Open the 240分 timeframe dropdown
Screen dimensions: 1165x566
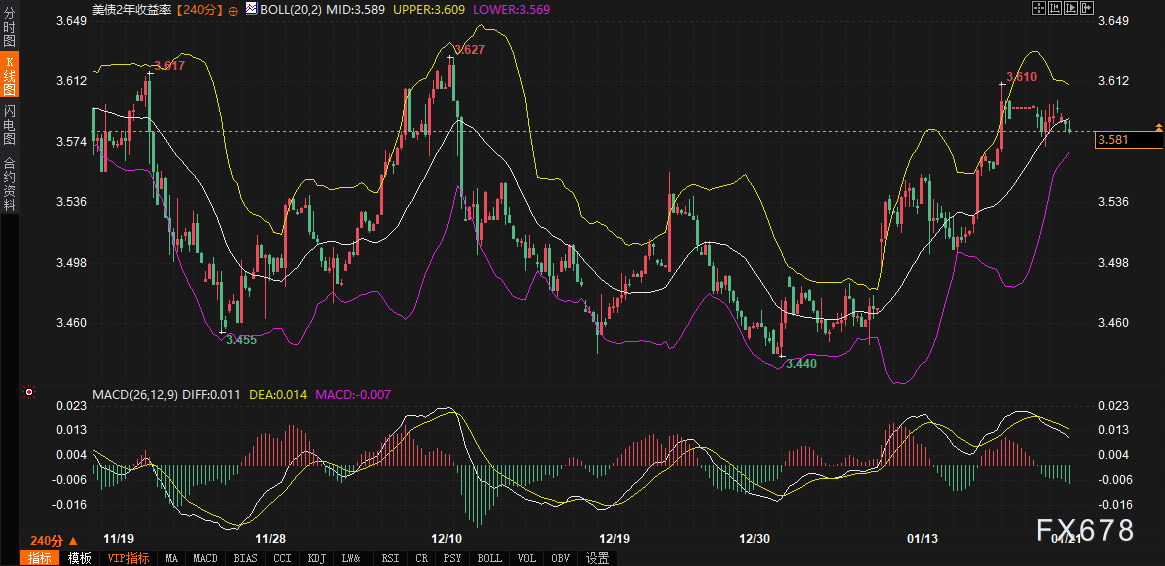(54, 540)
